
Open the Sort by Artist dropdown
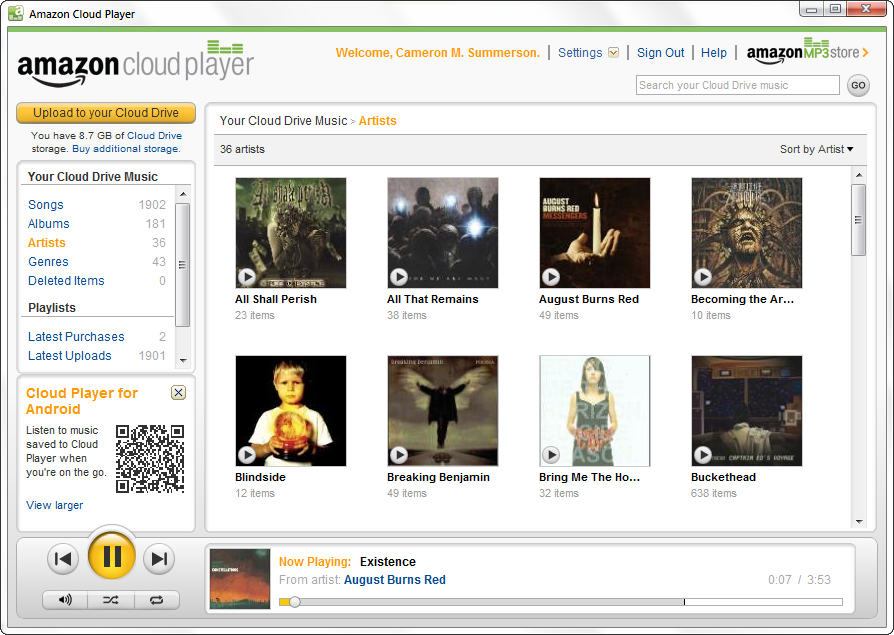[817, 148]
